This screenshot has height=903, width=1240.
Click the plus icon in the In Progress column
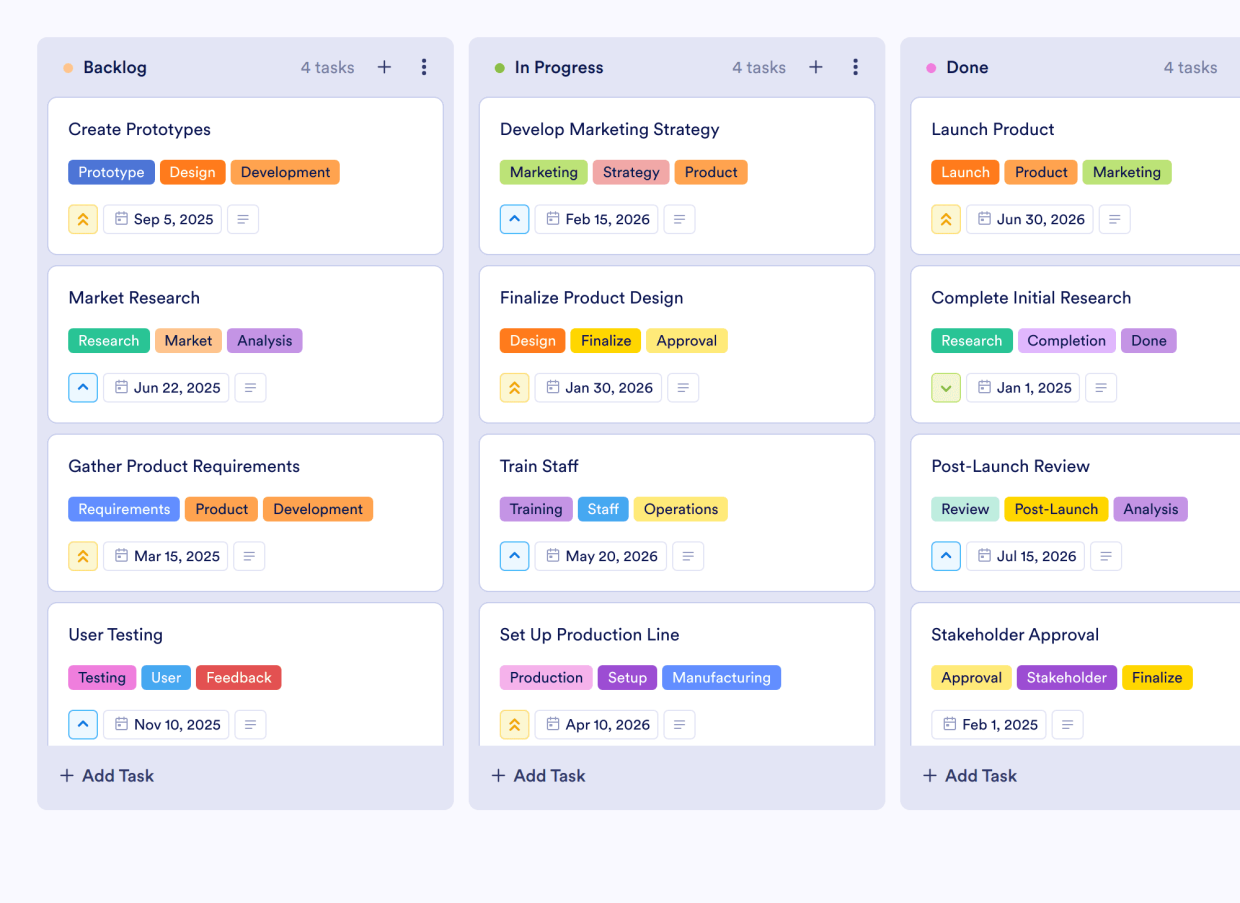pos(816,67)
